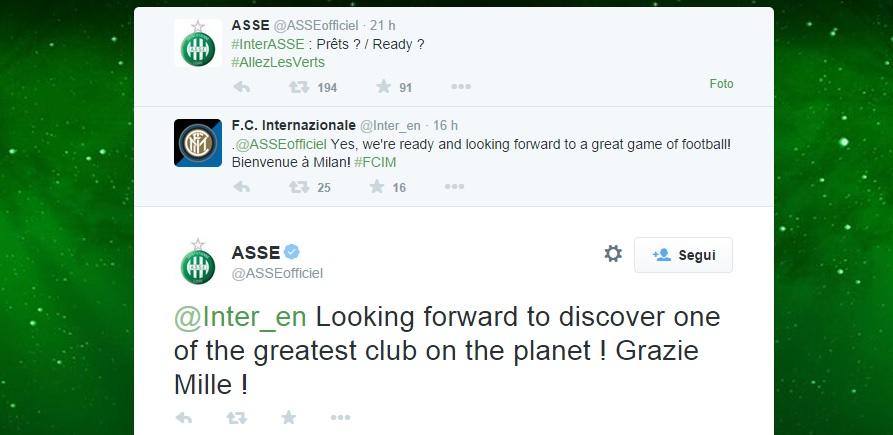This screenshot has width=893, height=435.
Task: Open the #FCIM hashtag link
Action: 375,162
